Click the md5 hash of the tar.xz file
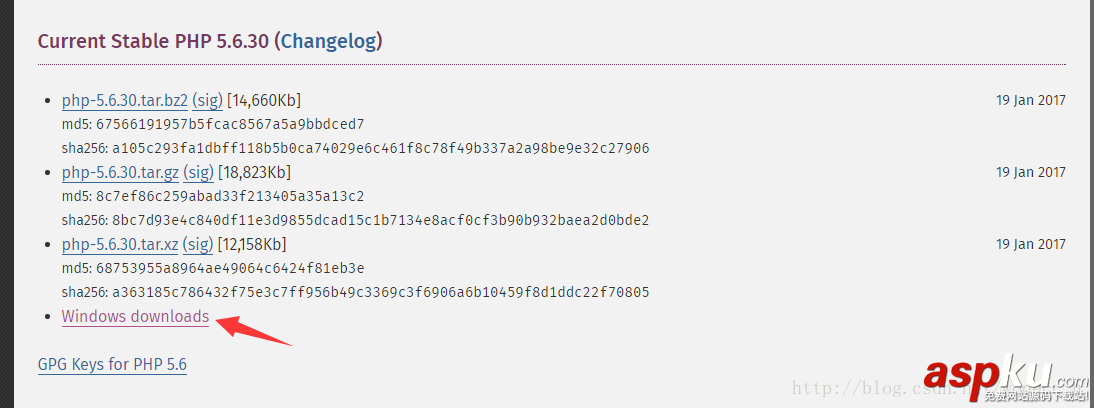This screenshot has height=408, width=1094. click(x=229, y=268)
